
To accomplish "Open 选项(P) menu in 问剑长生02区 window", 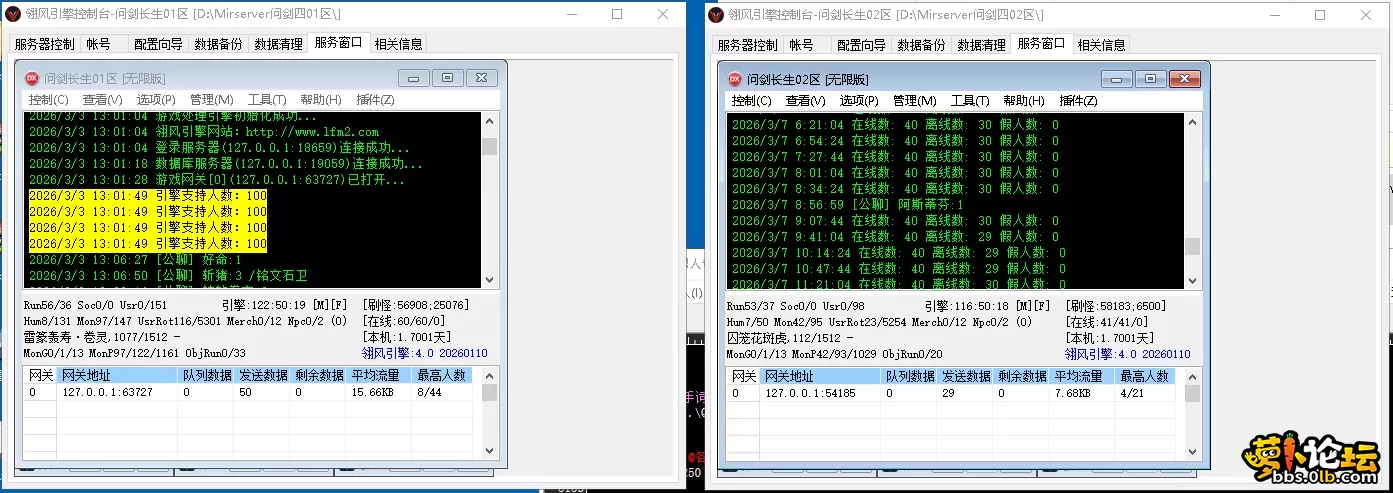I will 859,101.
